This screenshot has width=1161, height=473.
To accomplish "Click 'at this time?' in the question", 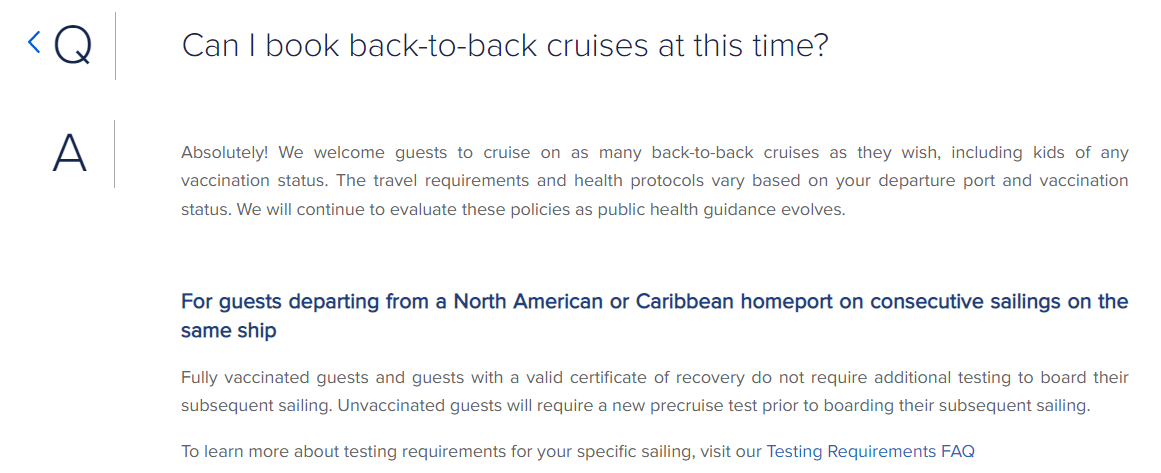I will point(743,46).
